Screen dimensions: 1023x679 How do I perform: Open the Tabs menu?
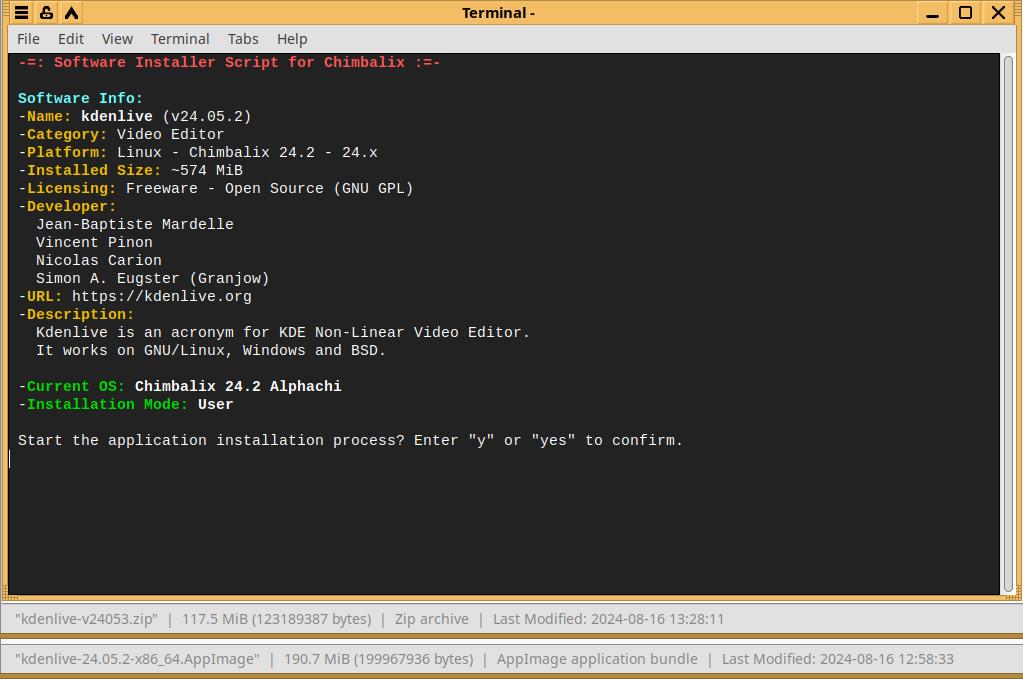[x=243, y=39]
